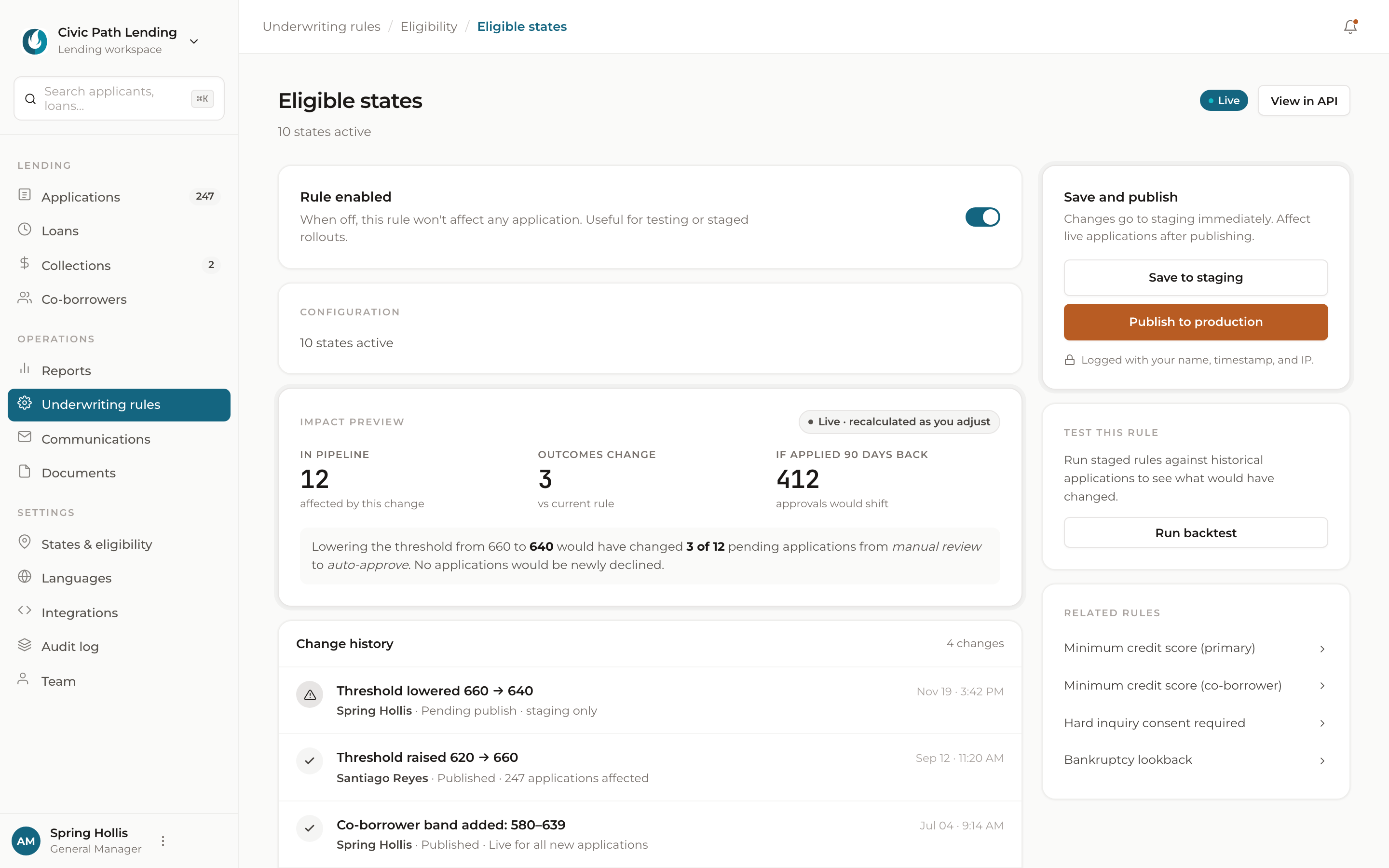Click the Documents file icon
Screen dimensions: 1389x868
(x=25, y=472)
